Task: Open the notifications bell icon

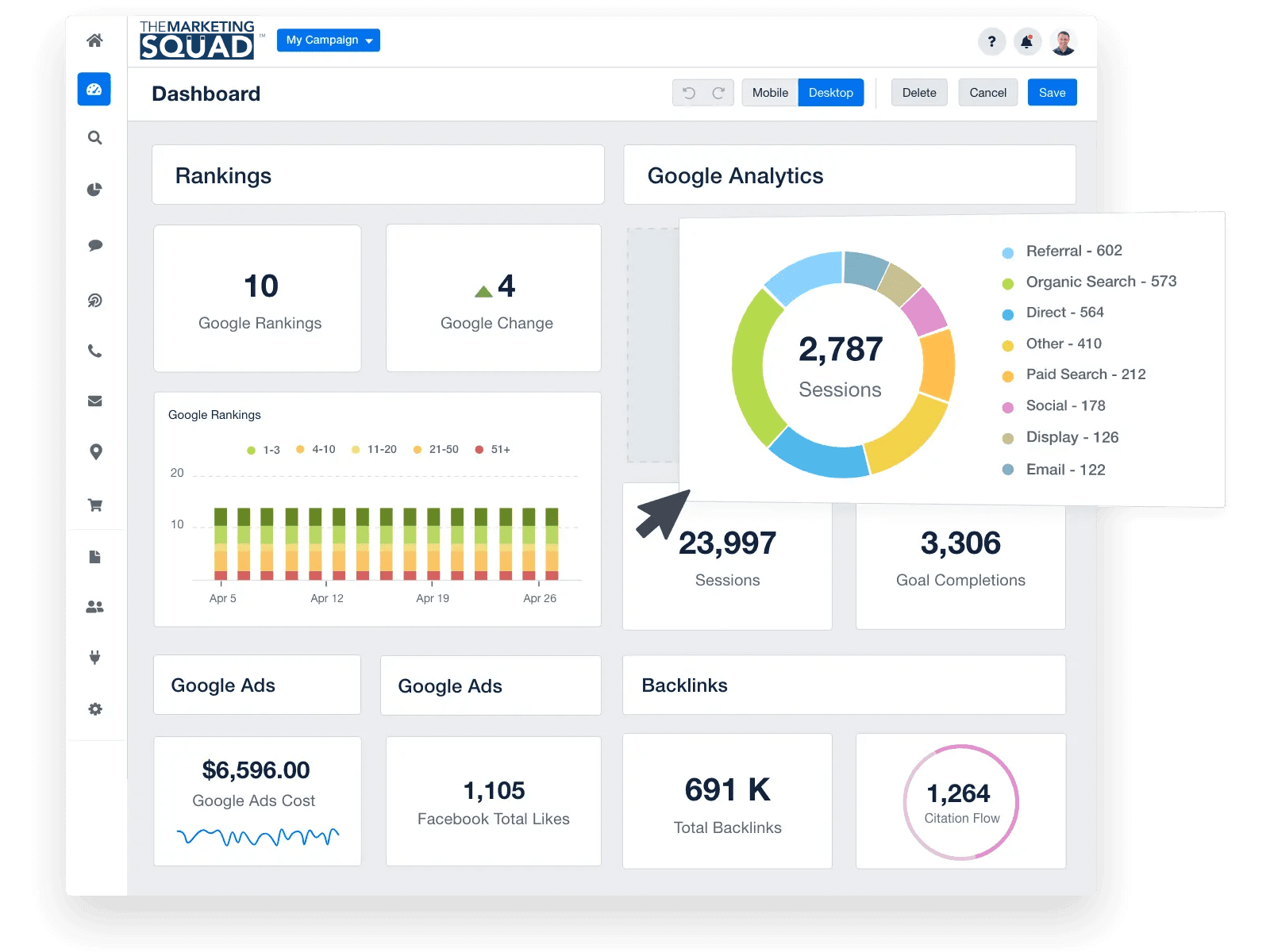Action: pos(1027,41)
